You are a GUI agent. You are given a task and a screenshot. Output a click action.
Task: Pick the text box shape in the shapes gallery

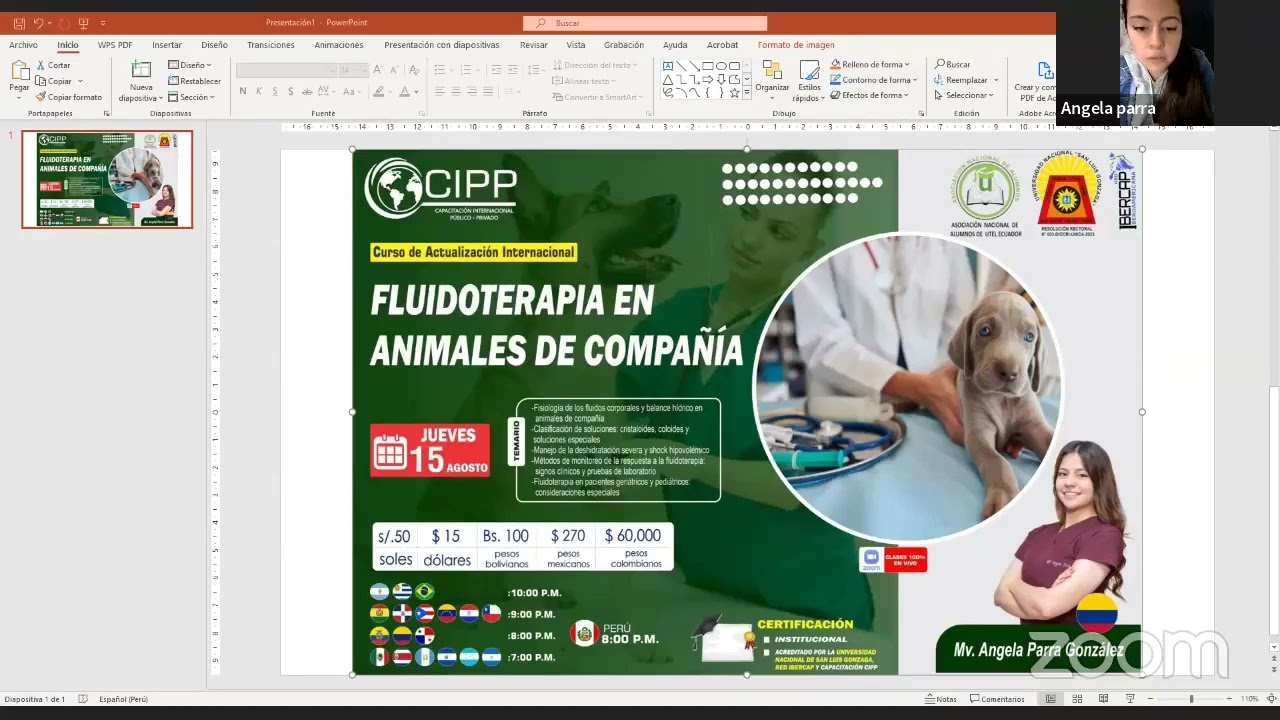tap(667, 66)
